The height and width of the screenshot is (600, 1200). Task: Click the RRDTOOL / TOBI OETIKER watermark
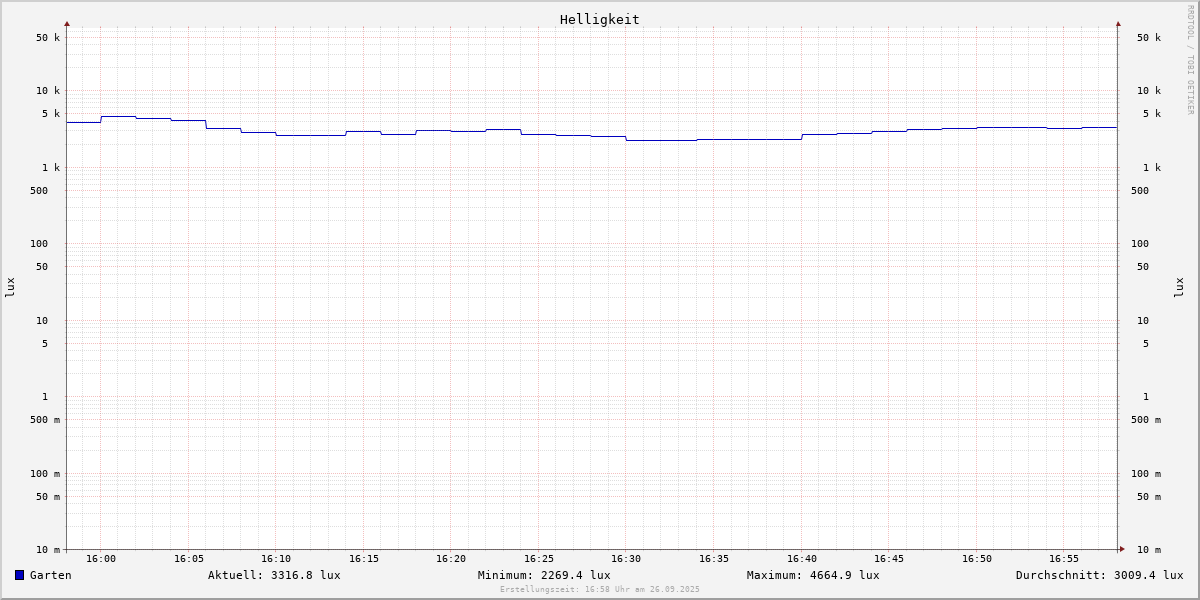click(1190, 60)
